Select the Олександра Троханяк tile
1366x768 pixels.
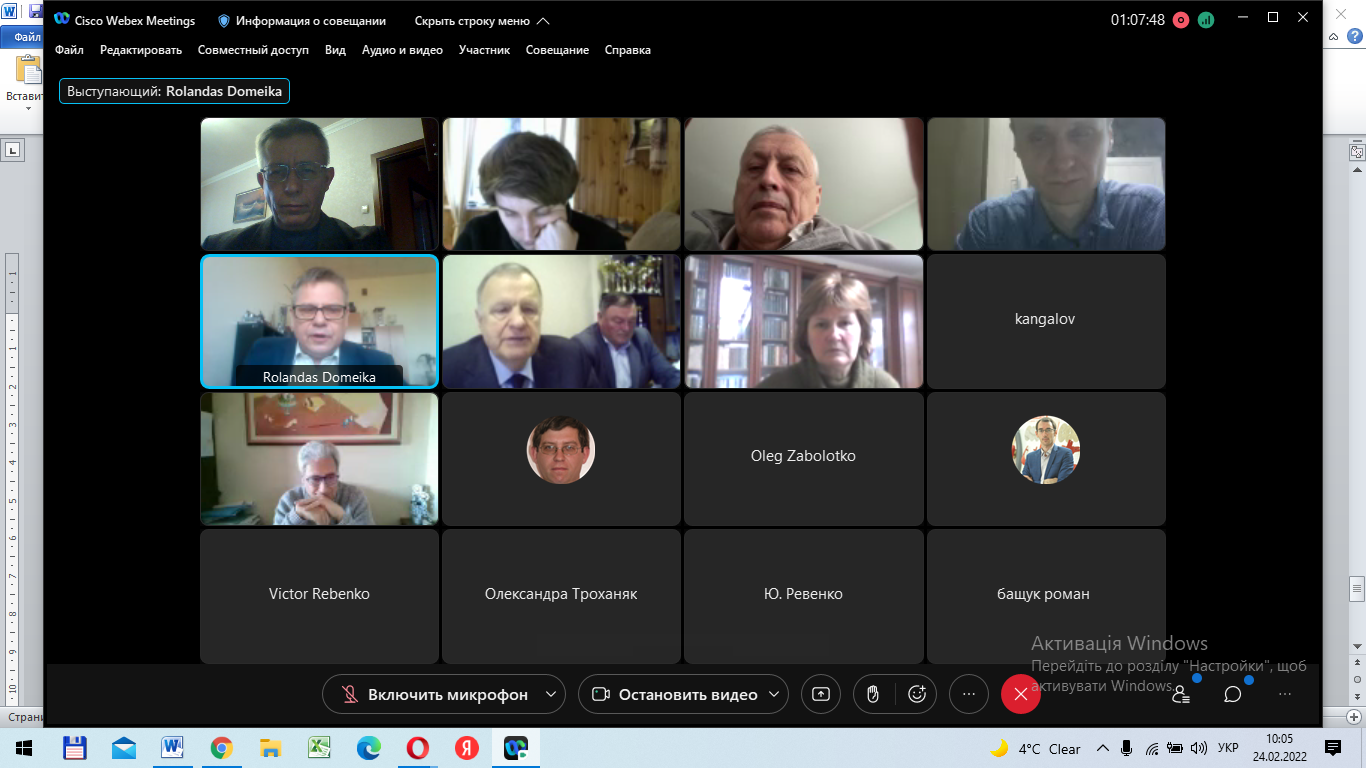(x=561, y=595)
